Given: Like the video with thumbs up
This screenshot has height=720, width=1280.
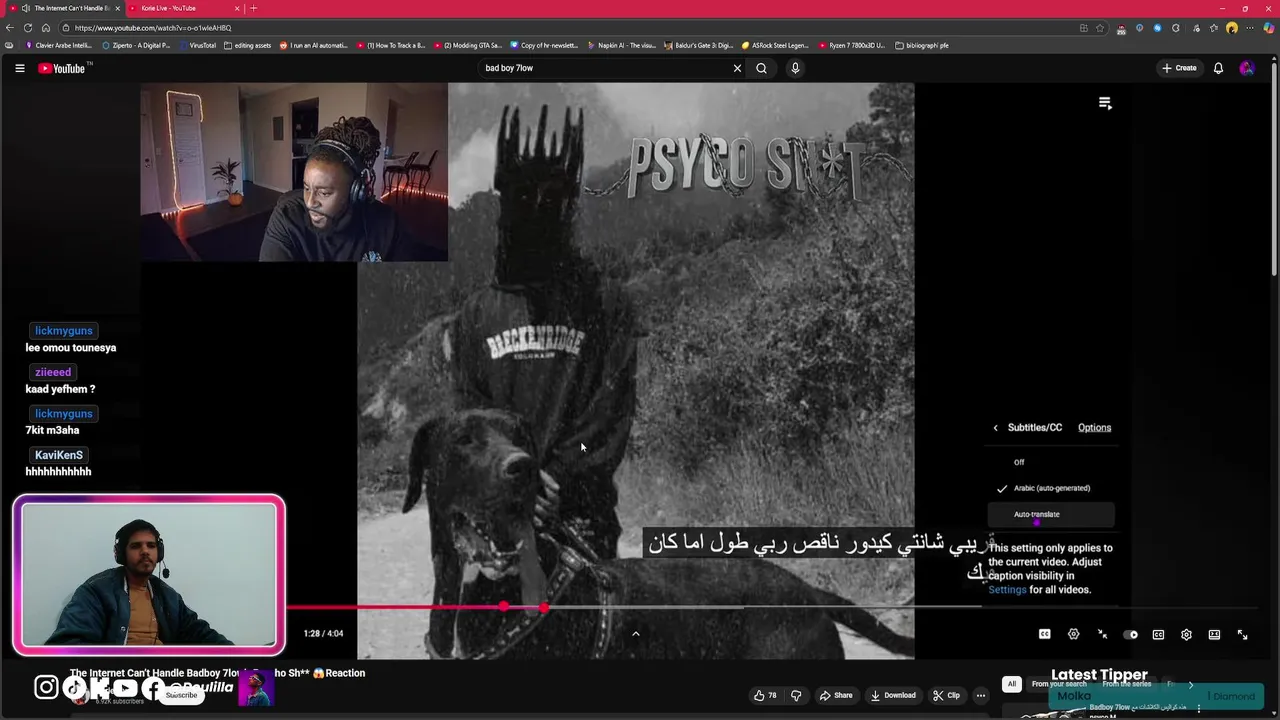Looking at the screenshot, I should click(766, 695).
